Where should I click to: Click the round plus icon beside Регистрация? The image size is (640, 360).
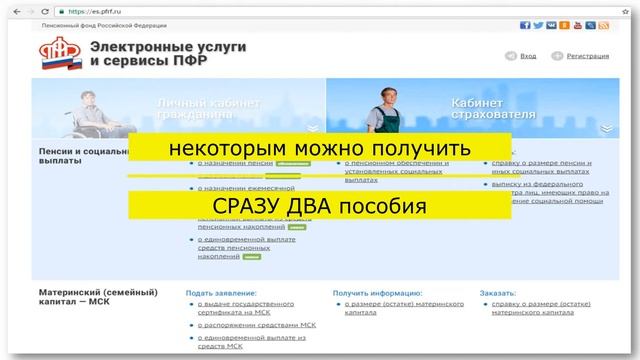point(557,56)
